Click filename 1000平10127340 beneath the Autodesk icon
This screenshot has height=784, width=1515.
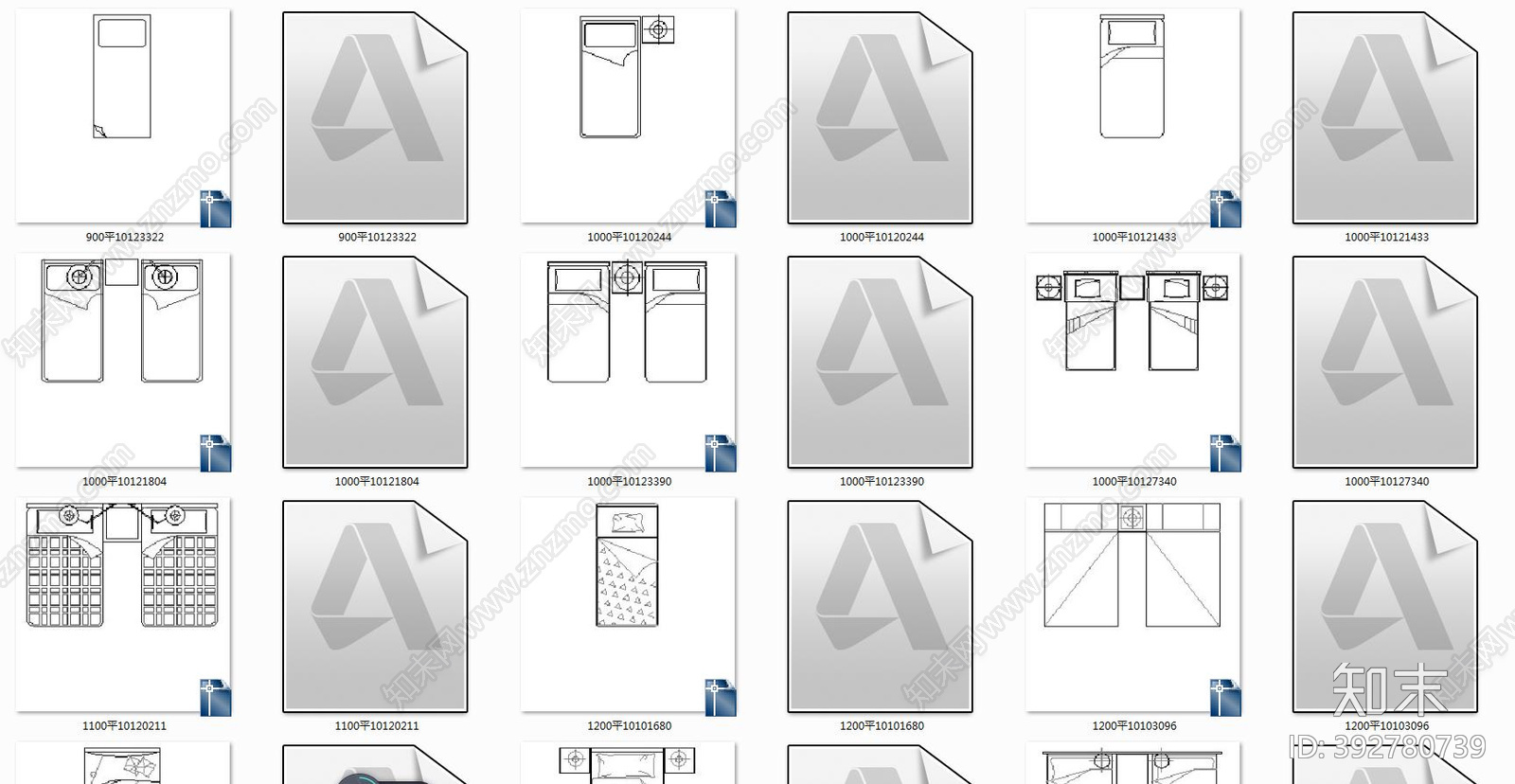[x=1387, y=481]
